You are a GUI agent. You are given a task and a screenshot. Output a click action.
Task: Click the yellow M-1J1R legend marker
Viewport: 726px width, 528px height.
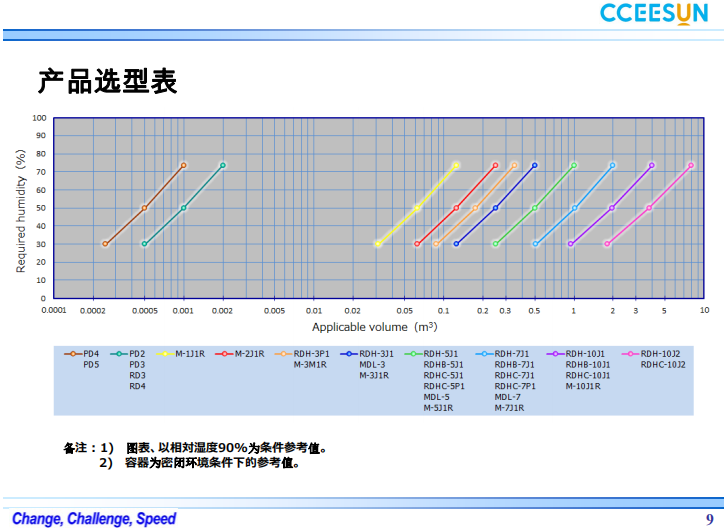coord(165,354)
